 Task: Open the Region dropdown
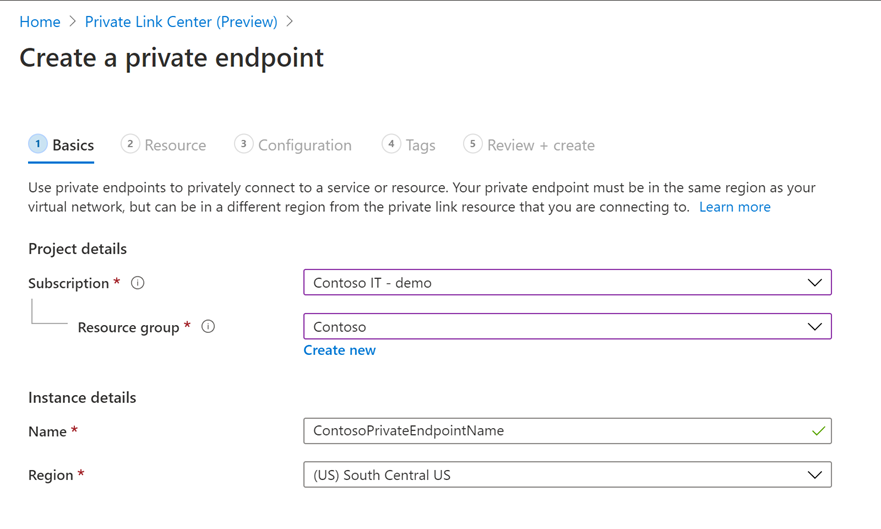point(567,475)
